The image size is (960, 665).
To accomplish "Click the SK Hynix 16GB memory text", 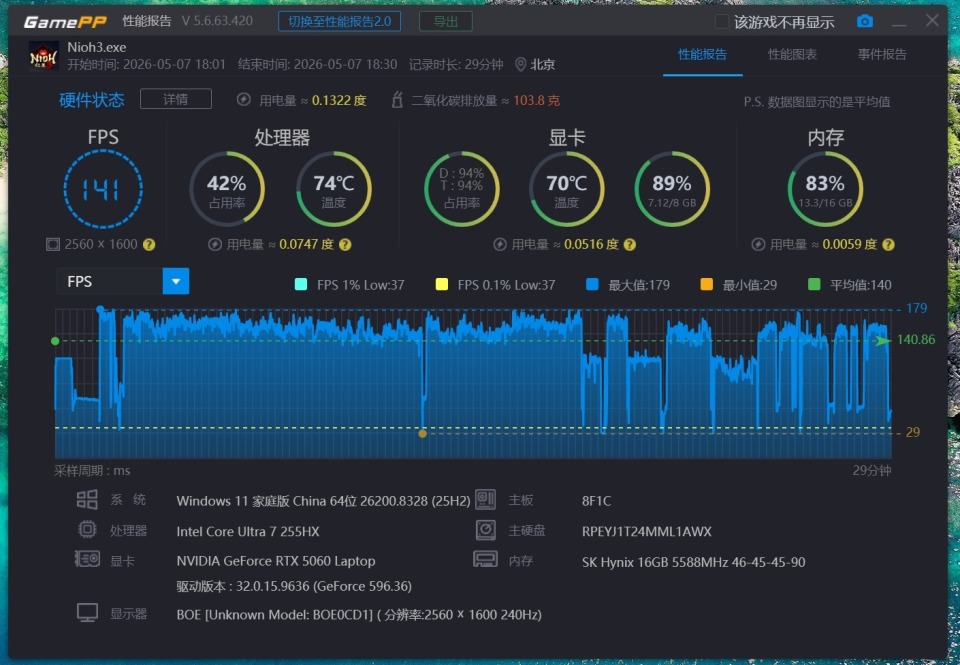I will (x=694, y=562).
